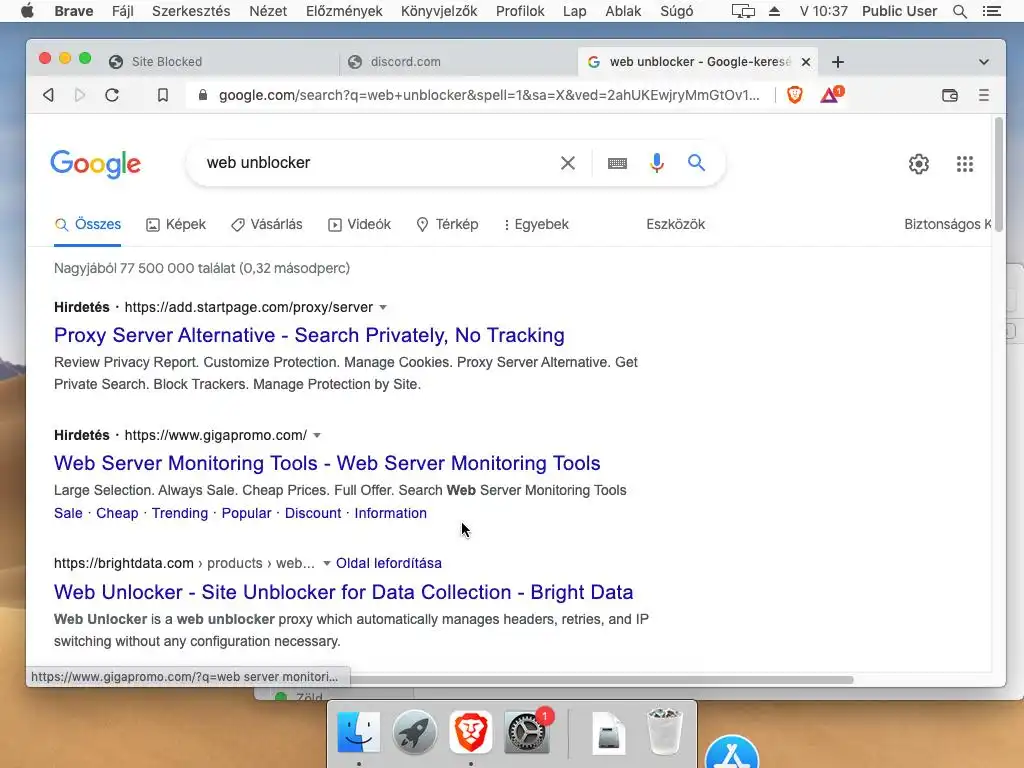Screen dimensions: 1024x768
Task: Click the browser forward arrow
Action: (x=80, y=95)
